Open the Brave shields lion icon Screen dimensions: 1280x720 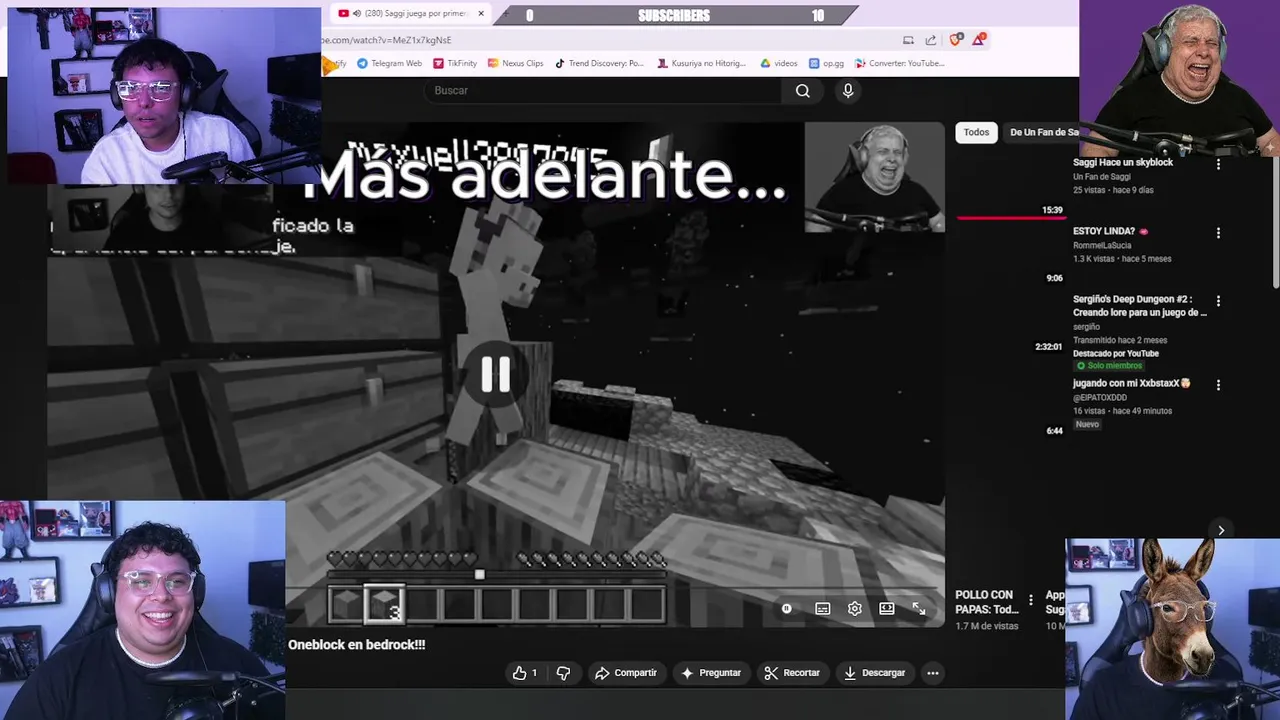(956, 39)
